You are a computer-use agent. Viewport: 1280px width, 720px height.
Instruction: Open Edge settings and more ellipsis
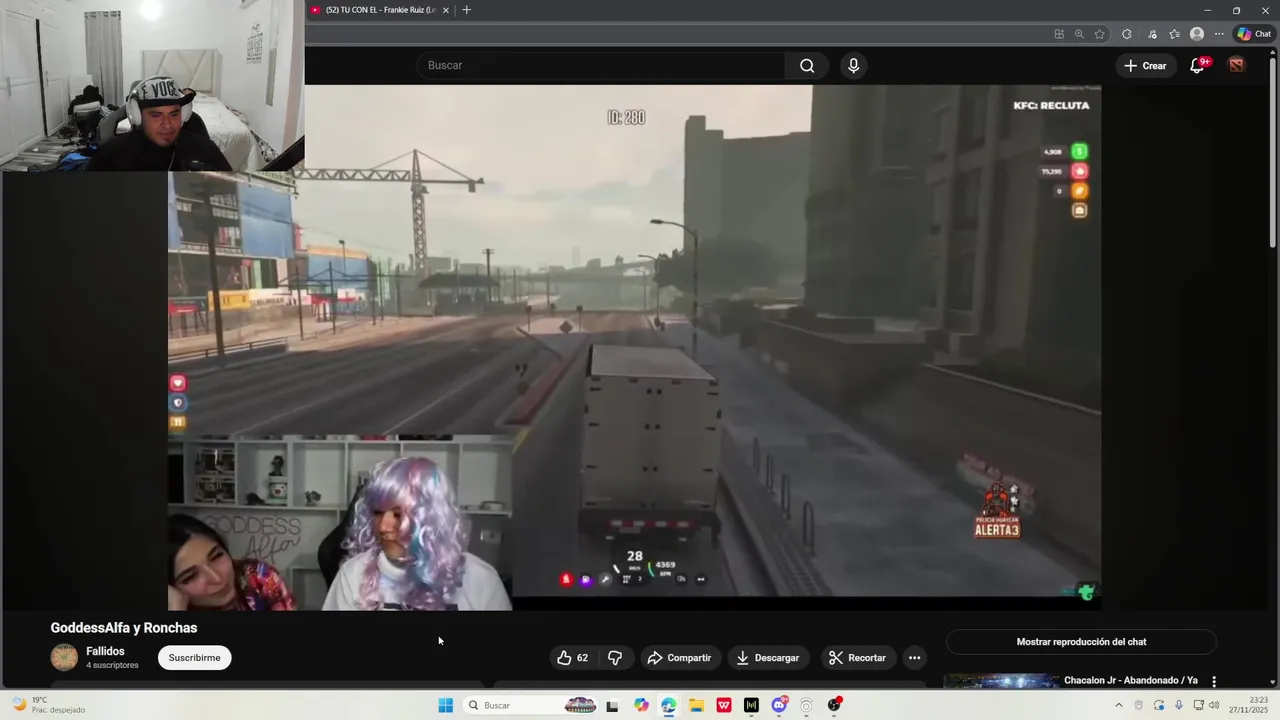pos(1219,34)
